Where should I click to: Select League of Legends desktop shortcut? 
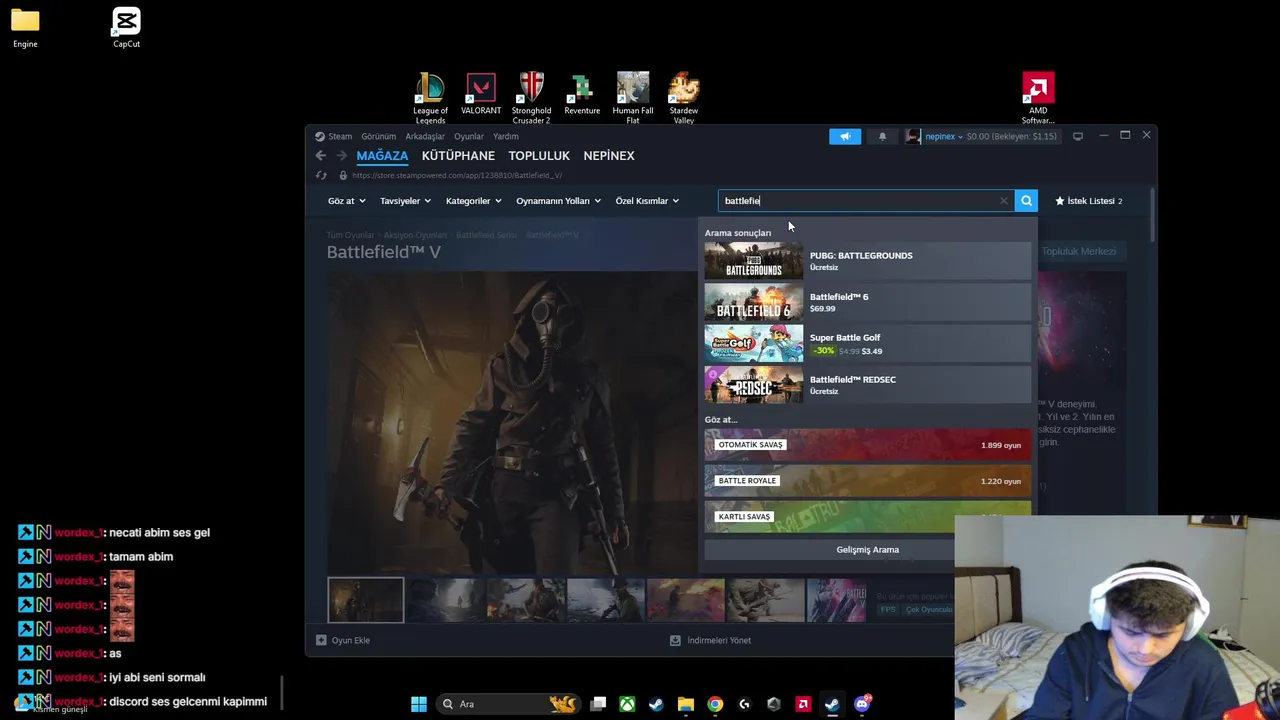click(430, 98)
